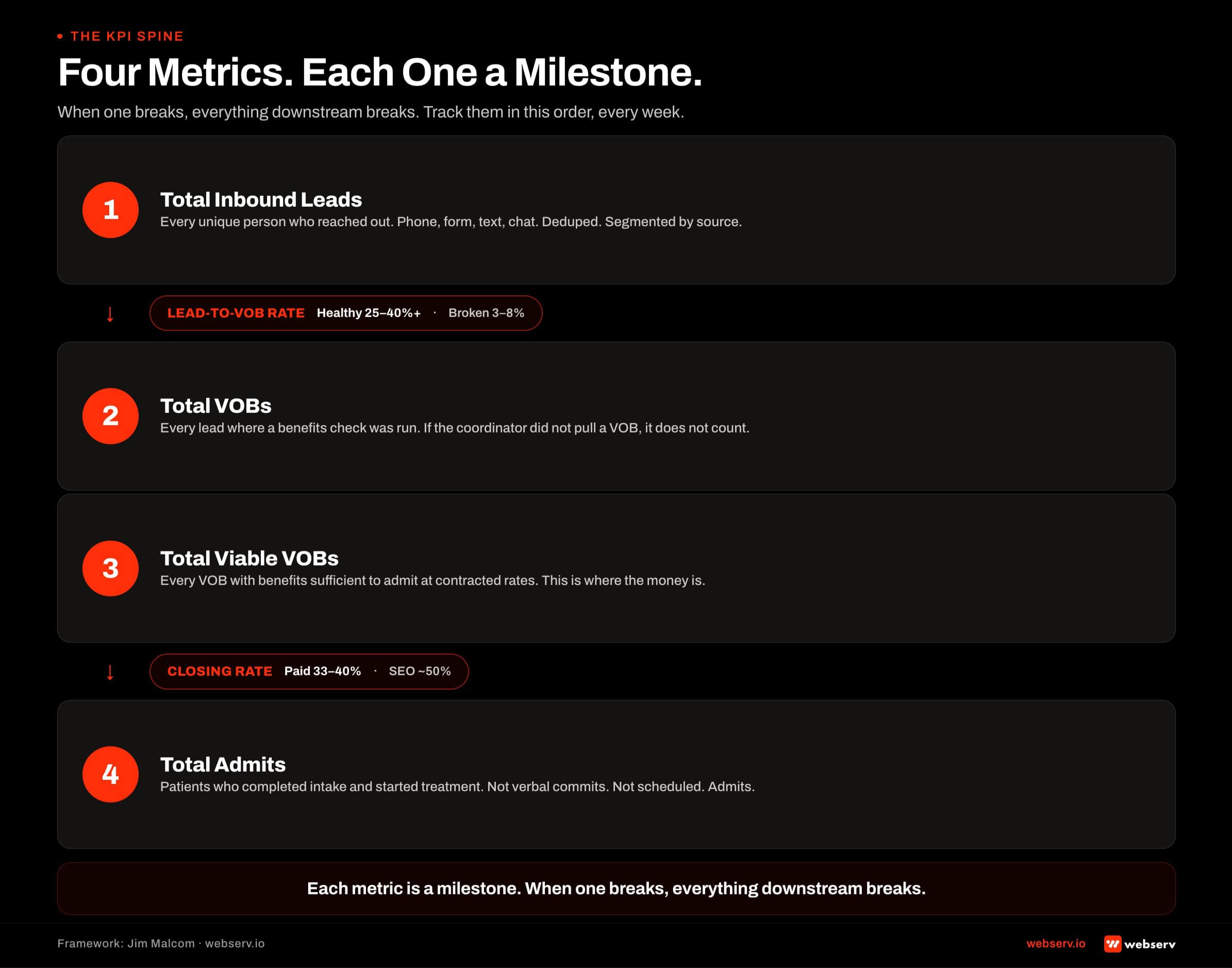The width and height of the screenshot is (1232, 968).
Task: Click the Total Viable VOBs heading
Action: [249, 558]
